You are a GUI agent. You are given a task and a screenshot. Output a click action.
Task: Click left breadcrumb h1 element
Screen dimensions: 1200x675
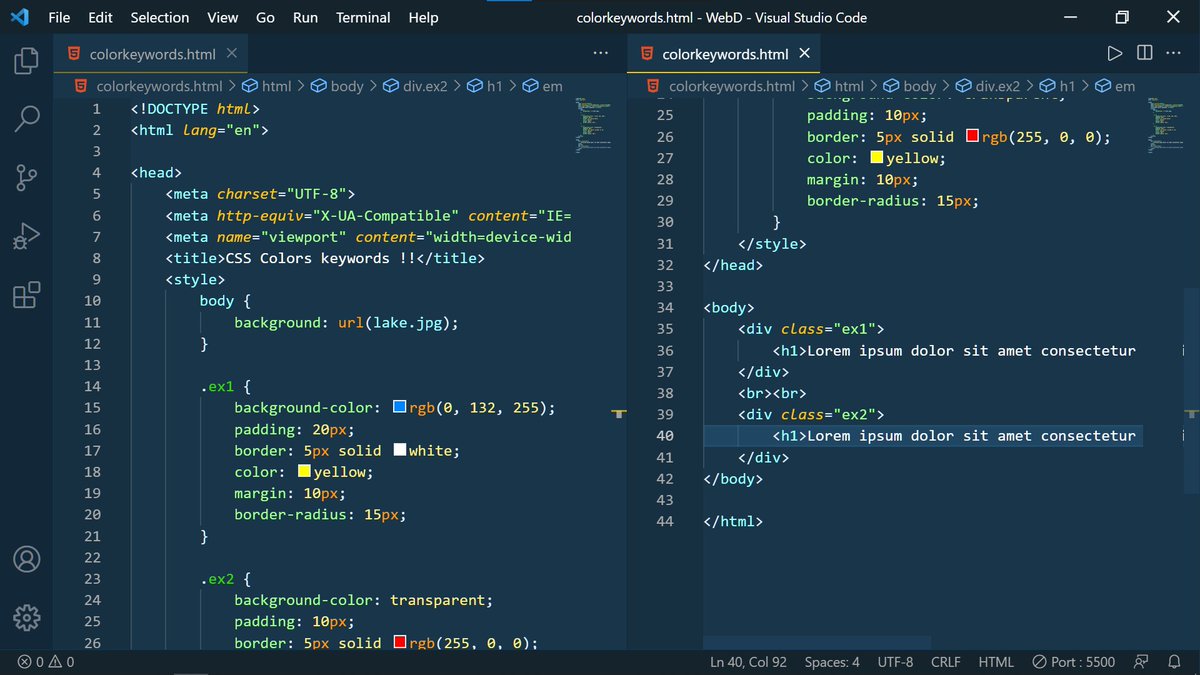(x=486, y=86)
